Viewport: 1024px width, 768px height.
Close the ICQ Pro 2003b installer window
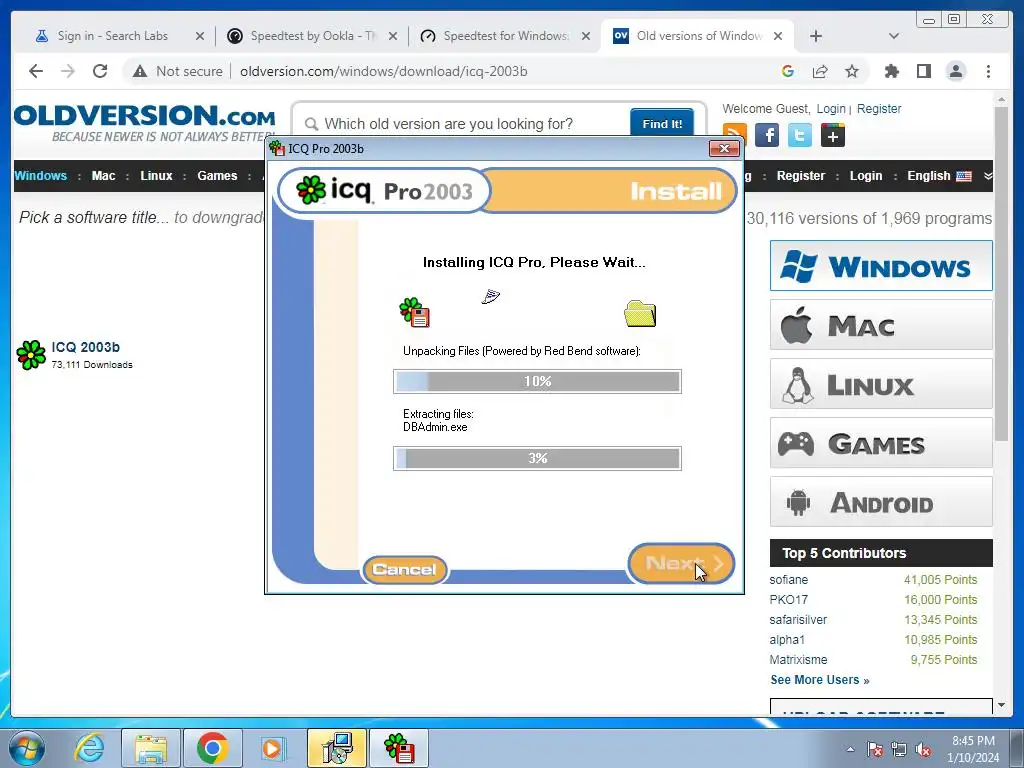tap(724, 149)
